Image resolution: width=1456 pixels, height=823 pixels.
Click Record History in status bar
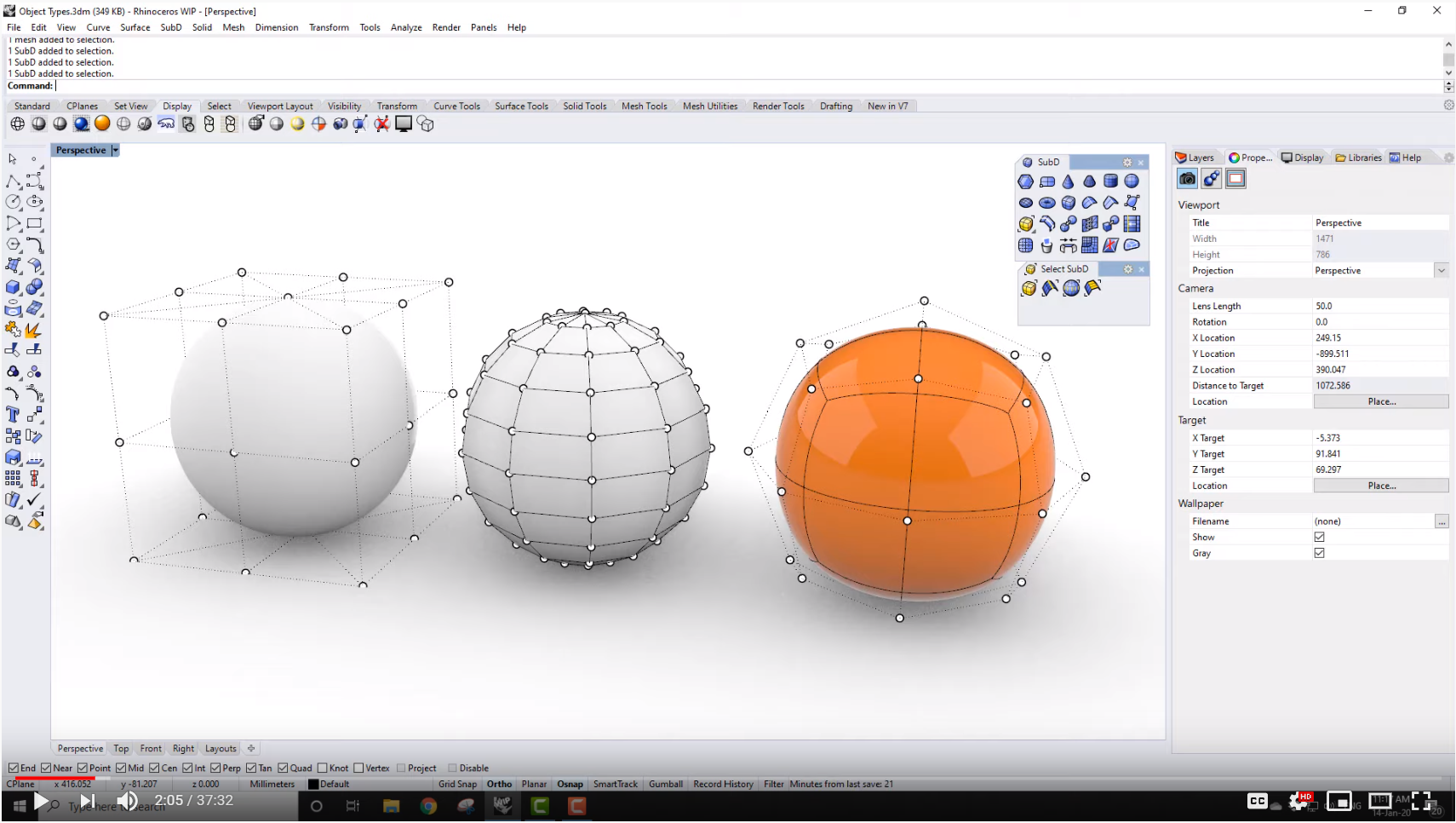point(723,784)
